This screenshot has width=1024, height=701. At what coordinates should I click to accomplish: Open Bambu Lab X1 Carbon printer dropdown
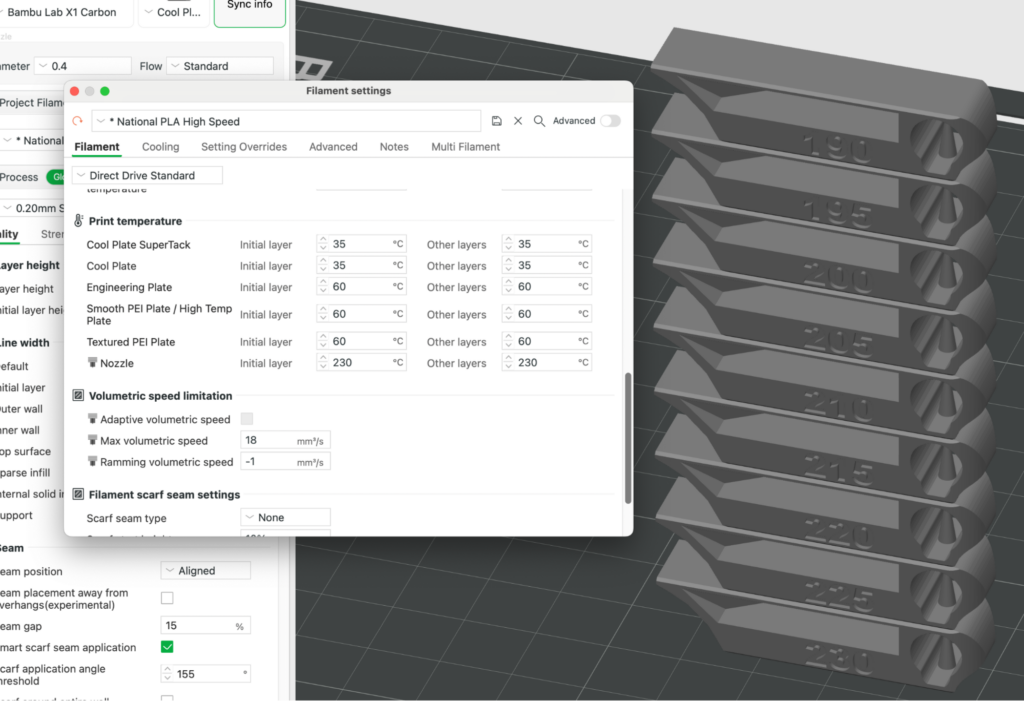click(x=64, y=12)
